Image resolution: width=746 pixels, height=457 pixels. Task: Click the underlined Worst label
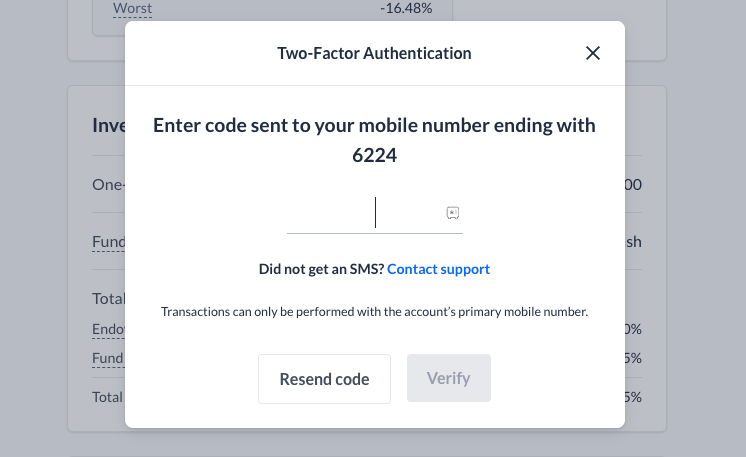[x=132, y=9]
